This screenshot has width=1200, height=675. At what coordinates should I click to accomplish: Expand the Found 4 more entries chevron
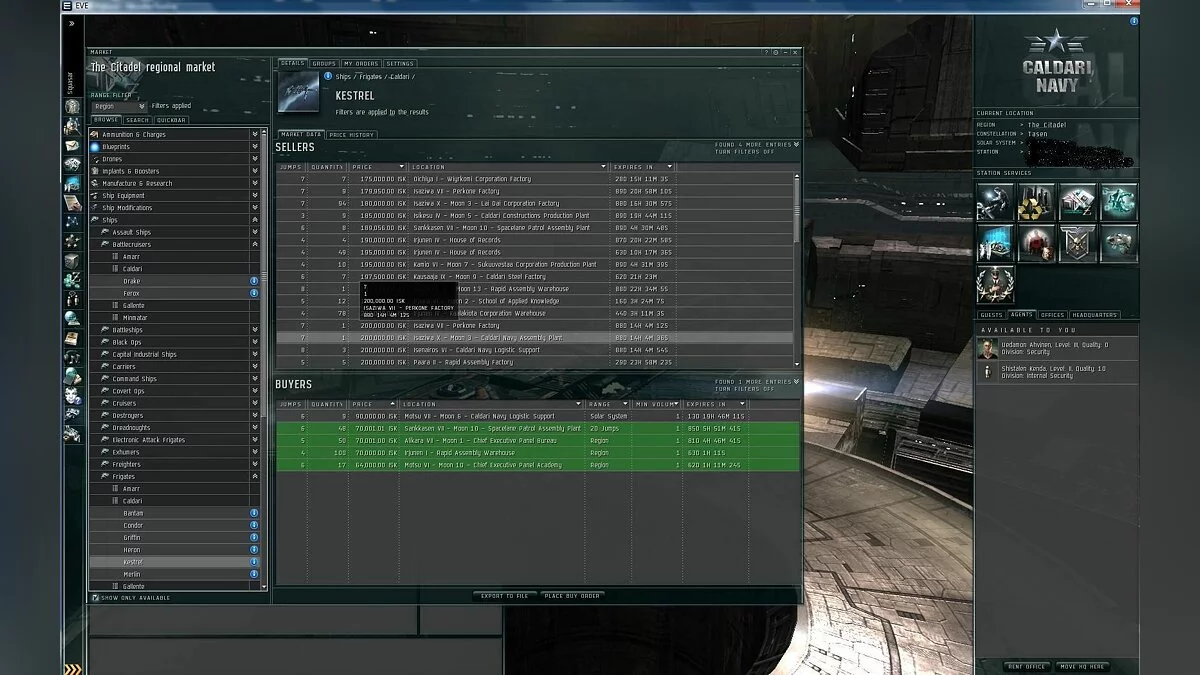pyautogui.click(x=796, y=145)
